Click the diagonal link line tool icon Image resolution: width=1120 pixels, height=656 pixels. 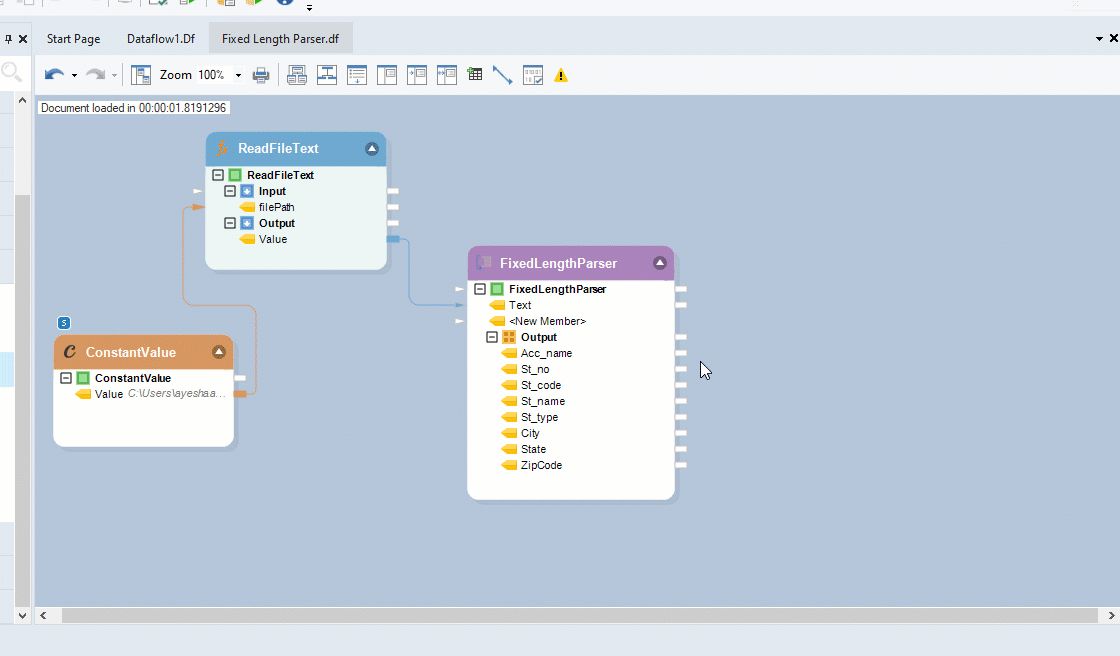(502, 75)
